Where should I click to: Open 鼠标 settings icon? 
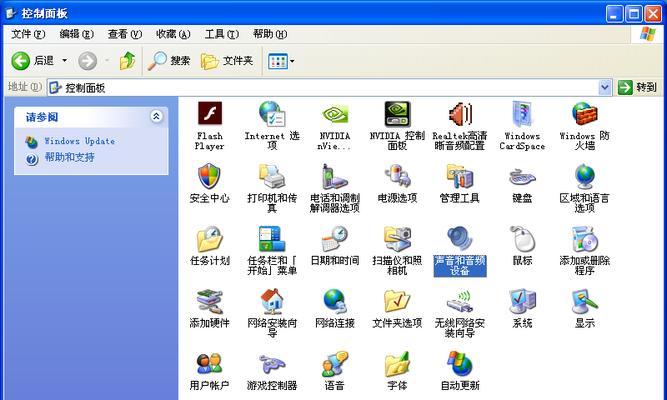point(522,238)
